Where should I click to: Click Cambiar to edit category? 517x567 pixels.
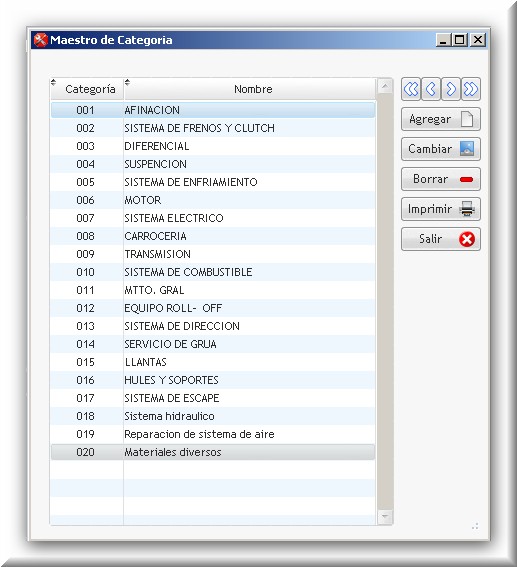coord(441,149)
